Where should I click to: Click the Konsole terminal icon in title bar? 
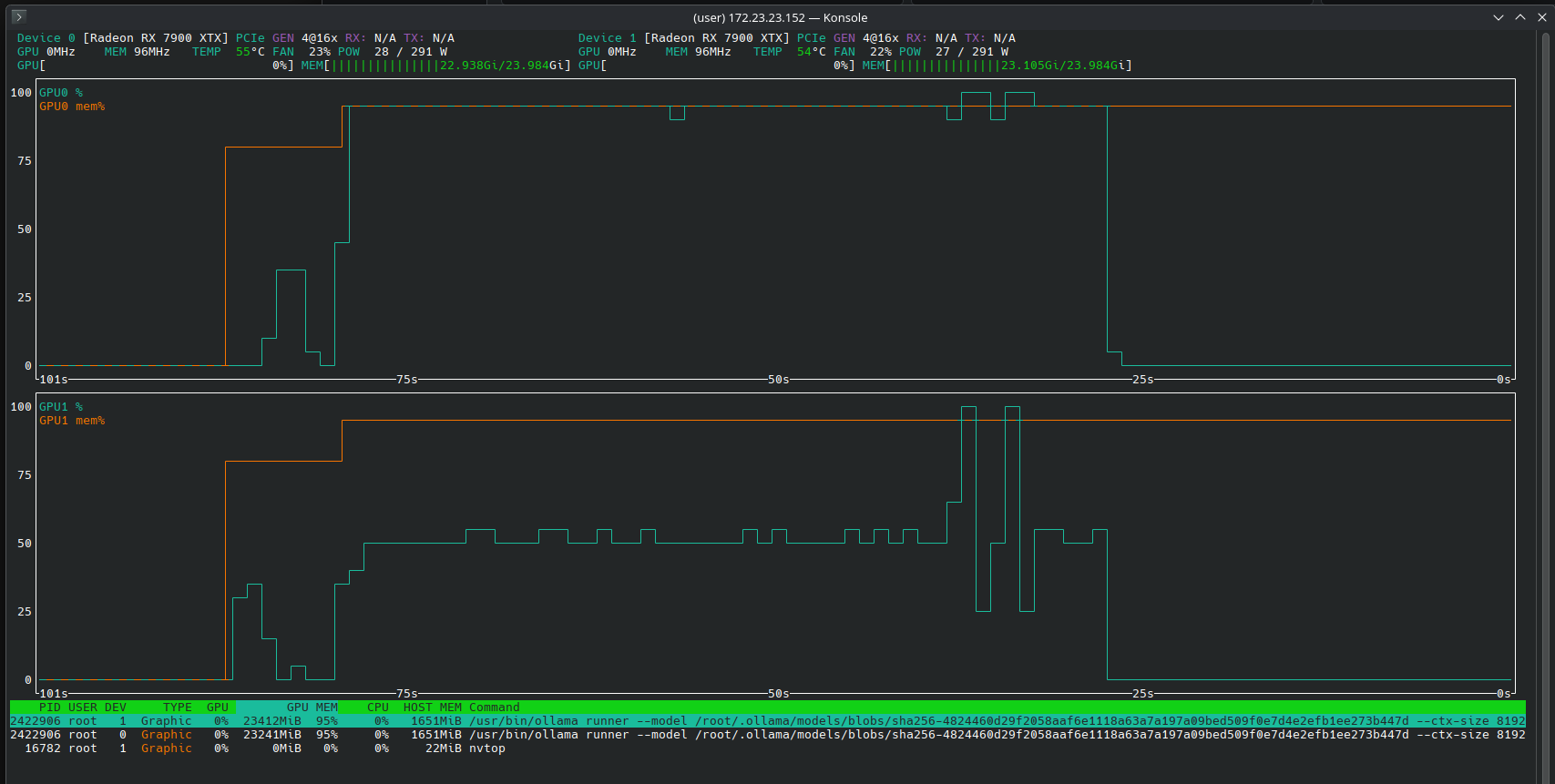tap(18, 16)
